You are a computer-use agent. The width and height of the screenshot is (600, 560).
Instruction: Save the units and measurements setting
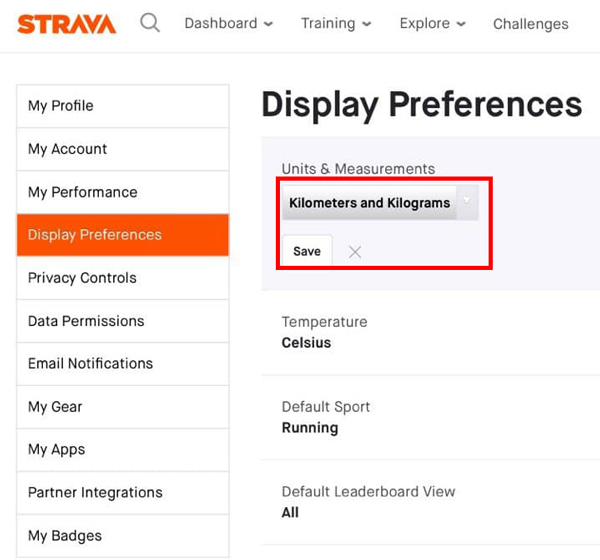click(x=307, y=251)
